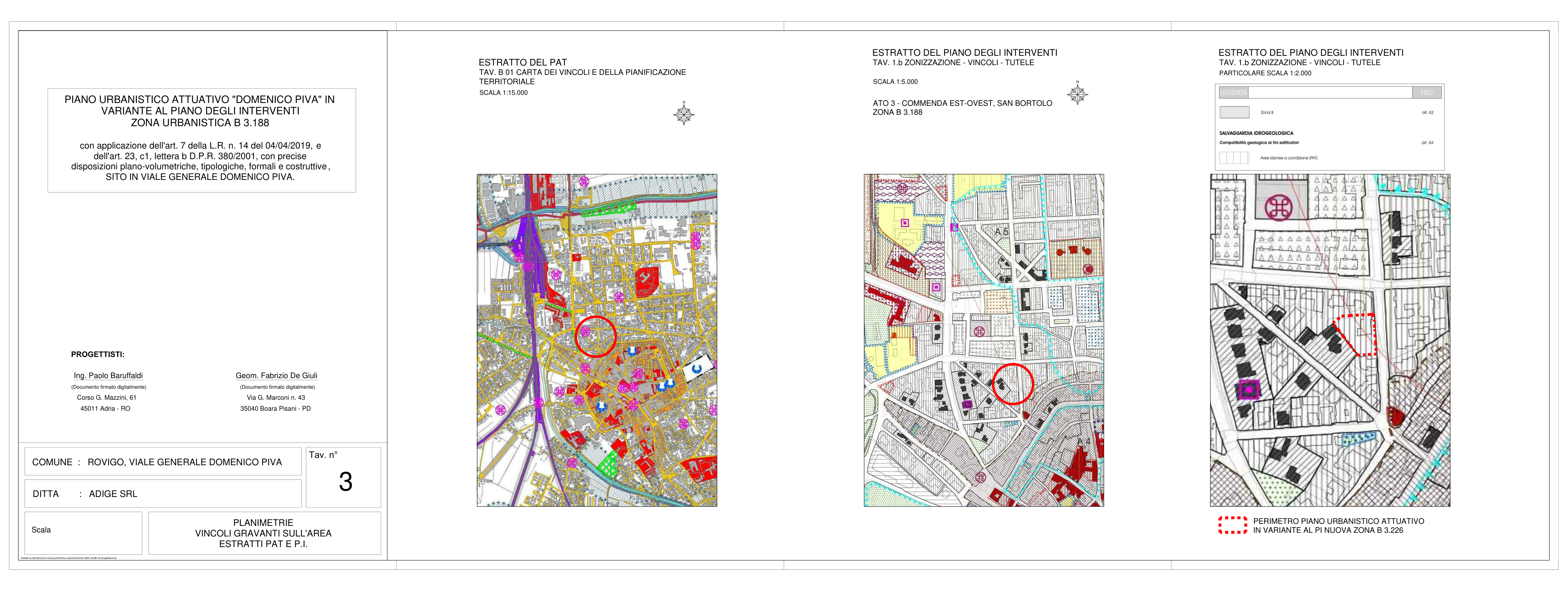
Task: Click the 'Scala' field box
Action: (x=83, y=533)
